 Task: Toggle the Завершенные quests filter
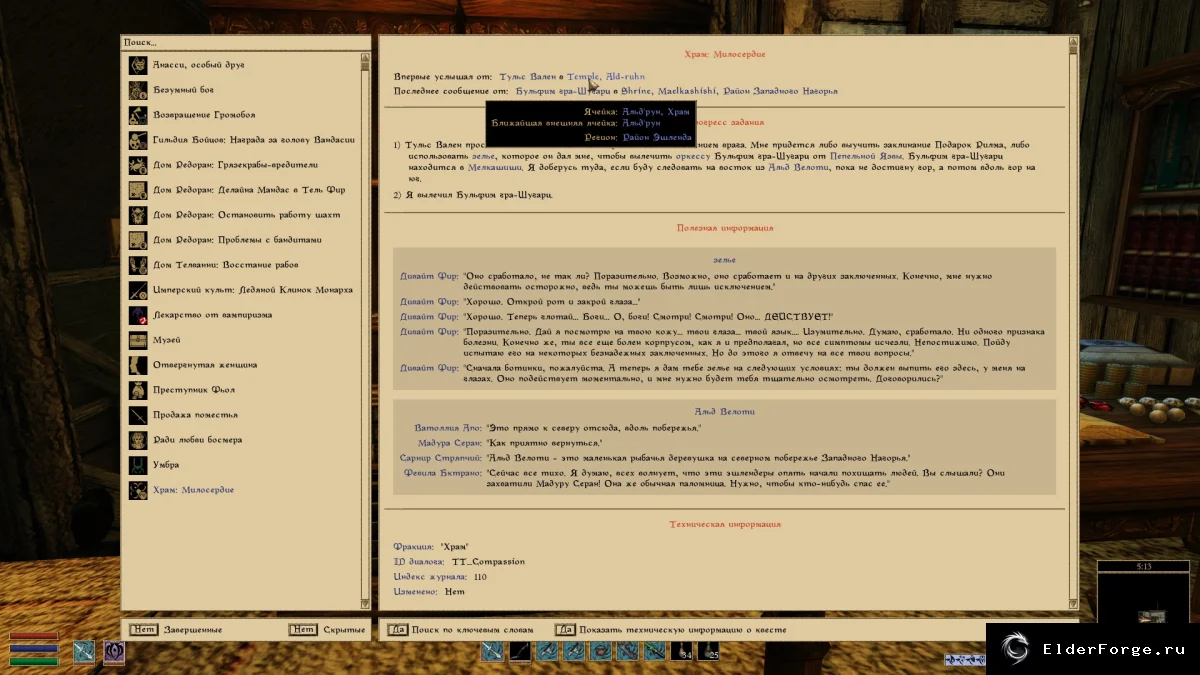point(144,630)
